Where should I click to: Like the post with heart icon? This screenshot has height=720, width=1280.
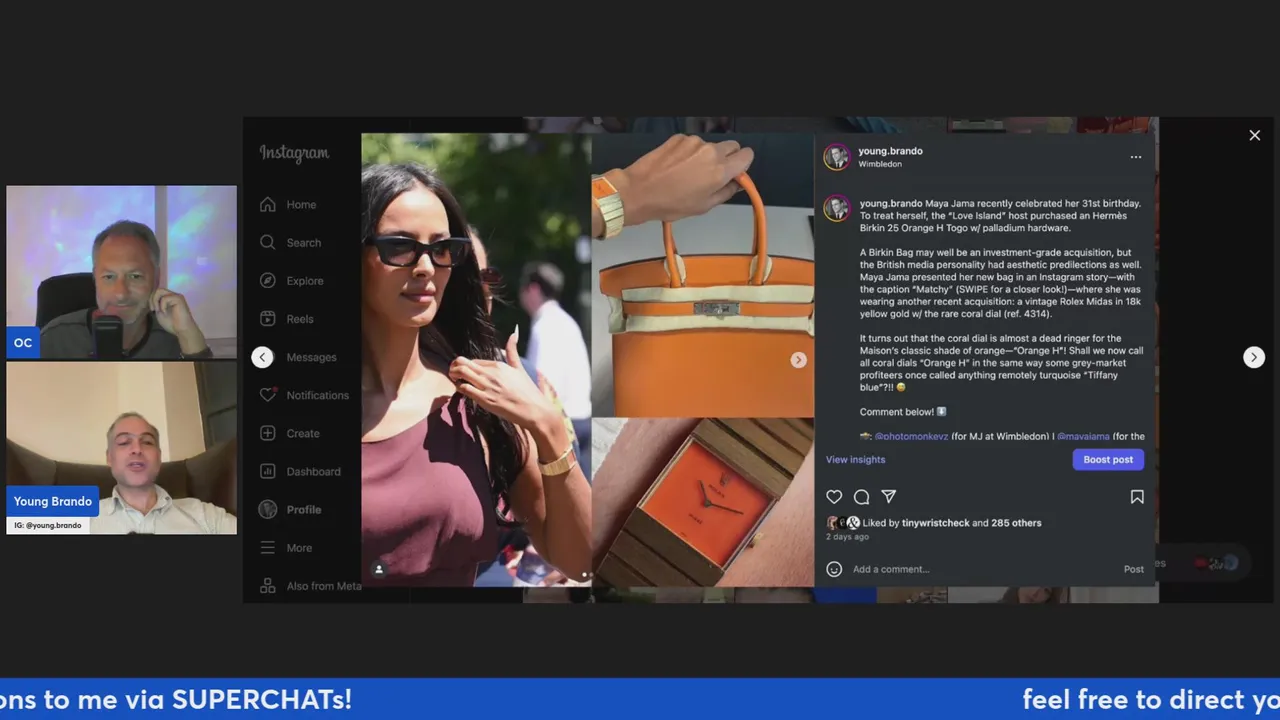pos(834,496)
